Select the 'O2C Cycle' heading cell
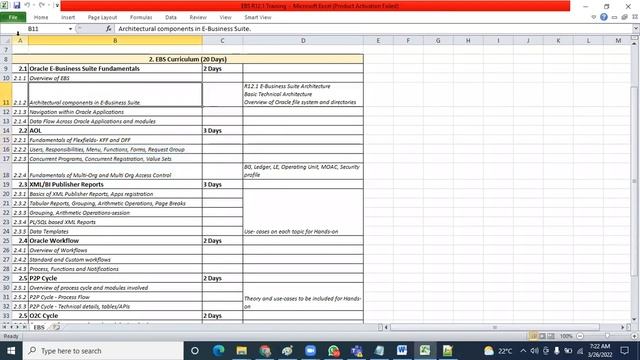The width and height of the screenshot is (640, 360). tap(115, 316)
